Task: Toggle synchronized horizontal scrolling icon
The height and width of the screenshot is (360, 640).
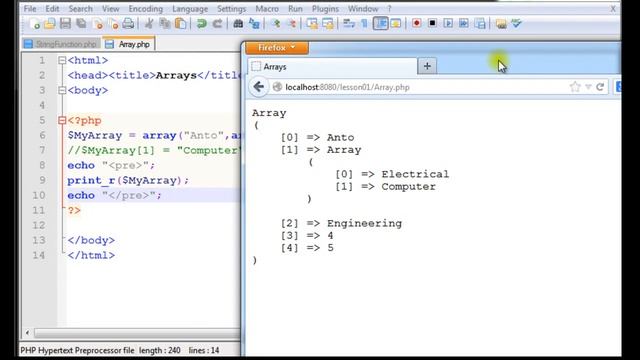Action: pos(328,24)
